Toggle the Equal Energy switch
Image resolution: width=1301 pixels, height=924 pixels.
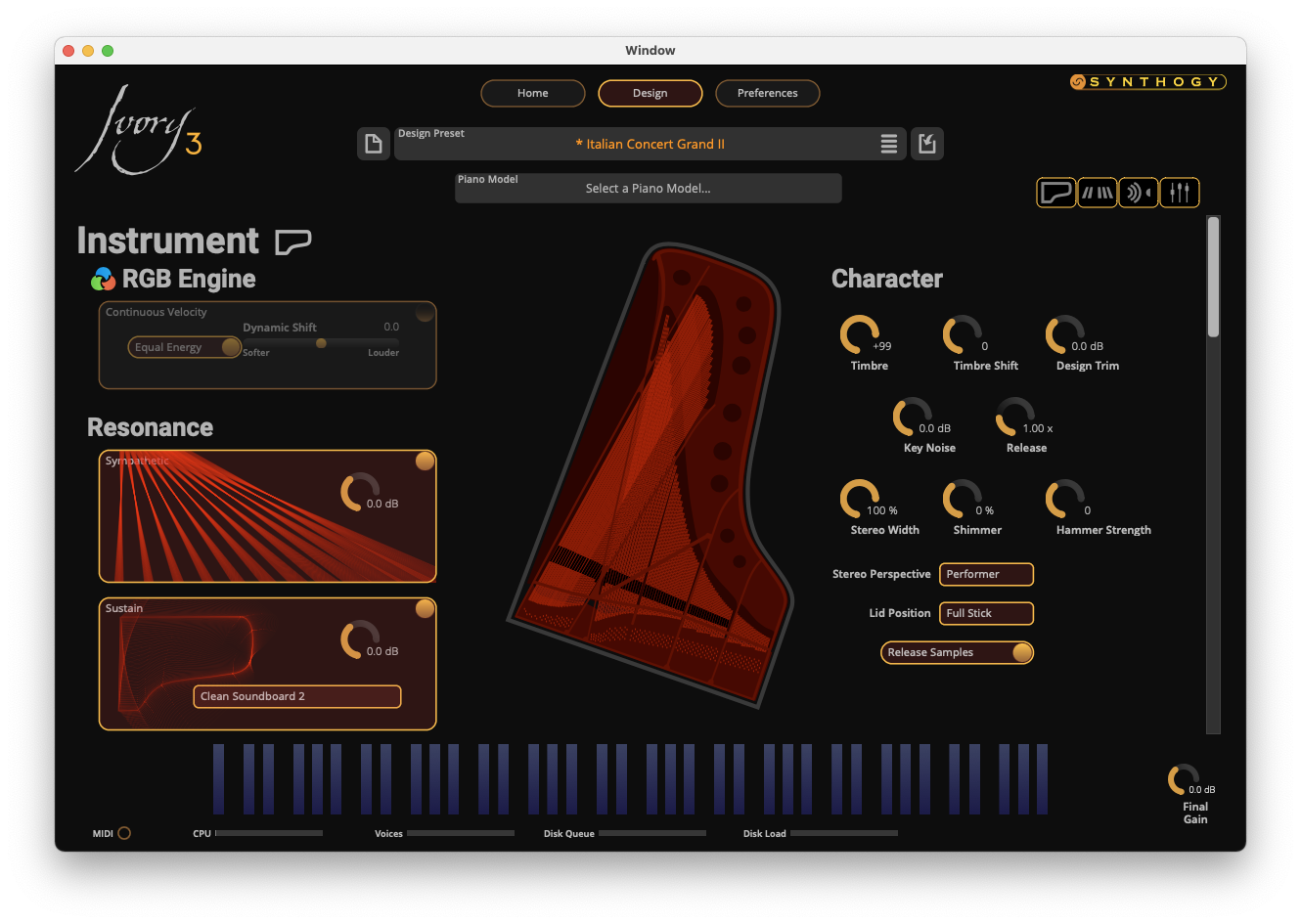[184, 347]
